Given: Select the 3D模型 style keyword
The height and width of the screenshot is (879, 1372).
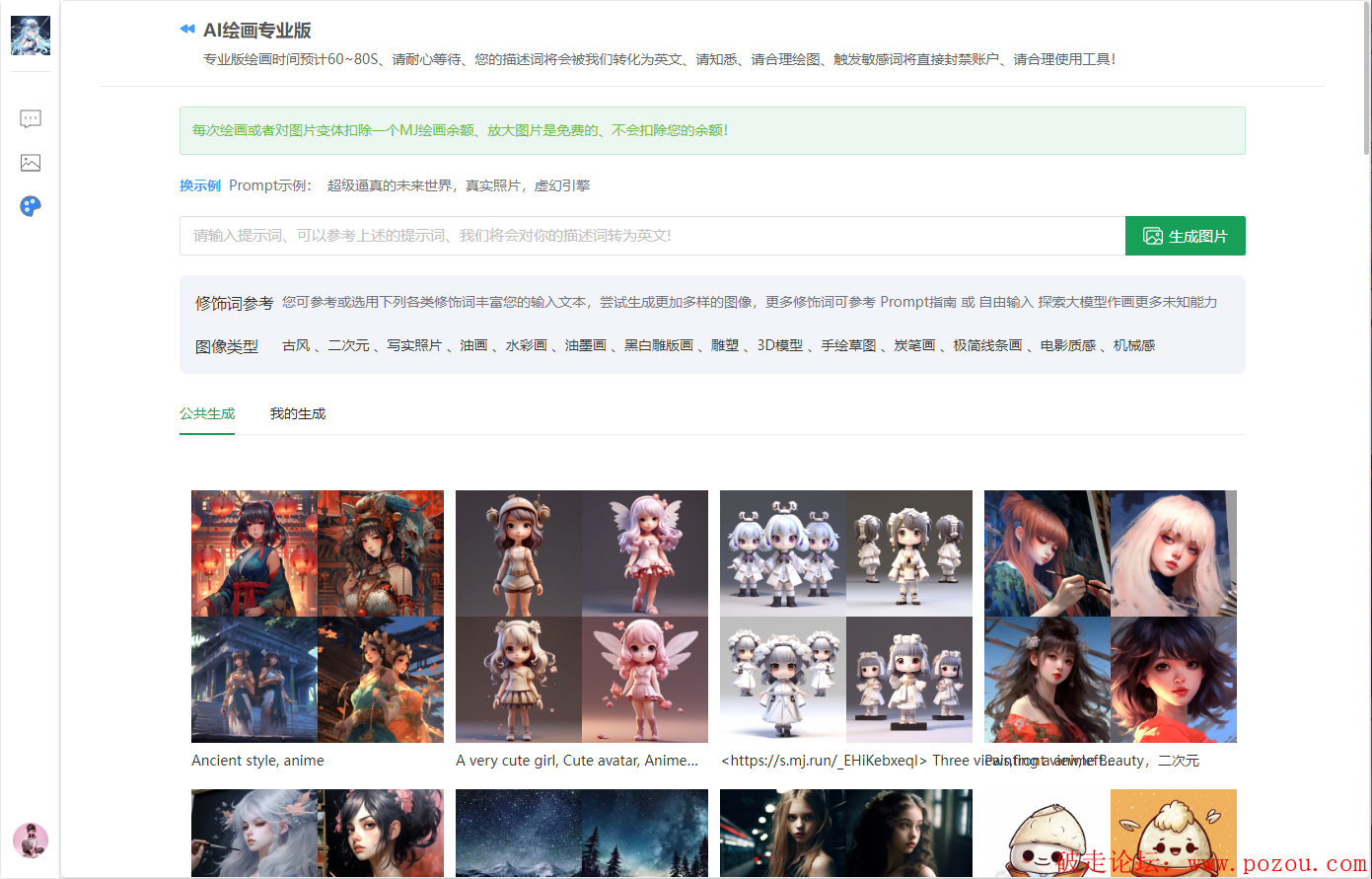Looking at the screenshot, I should click(x=779, y=345).
